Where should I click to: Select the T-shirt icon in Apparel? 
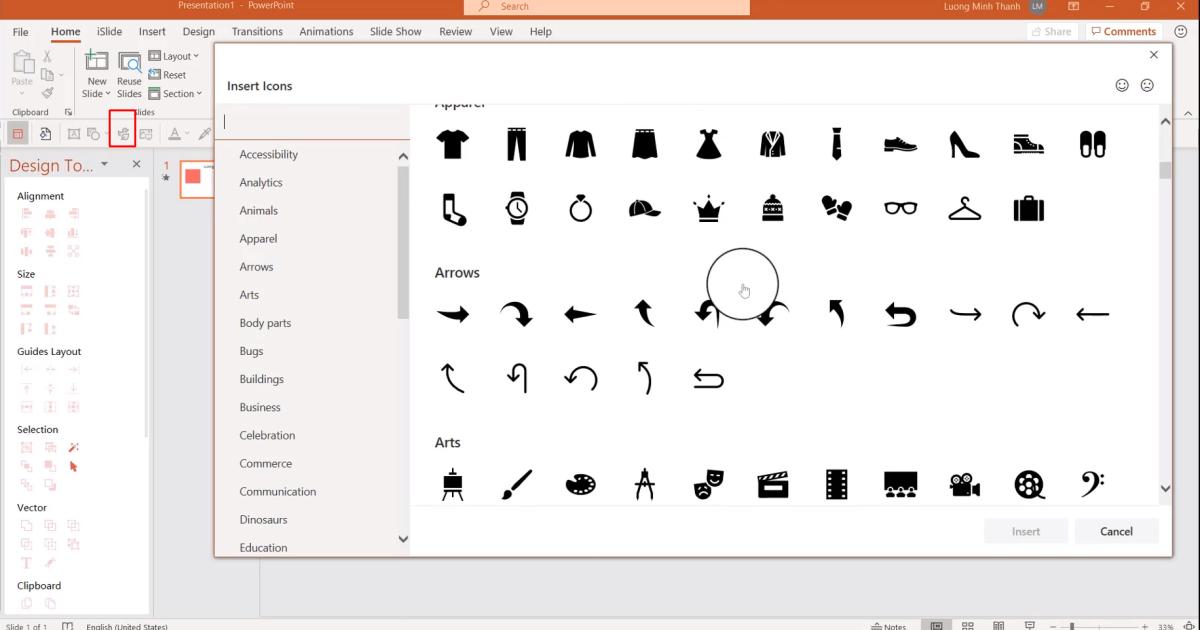pyautogui.click(x=452, y=143)
